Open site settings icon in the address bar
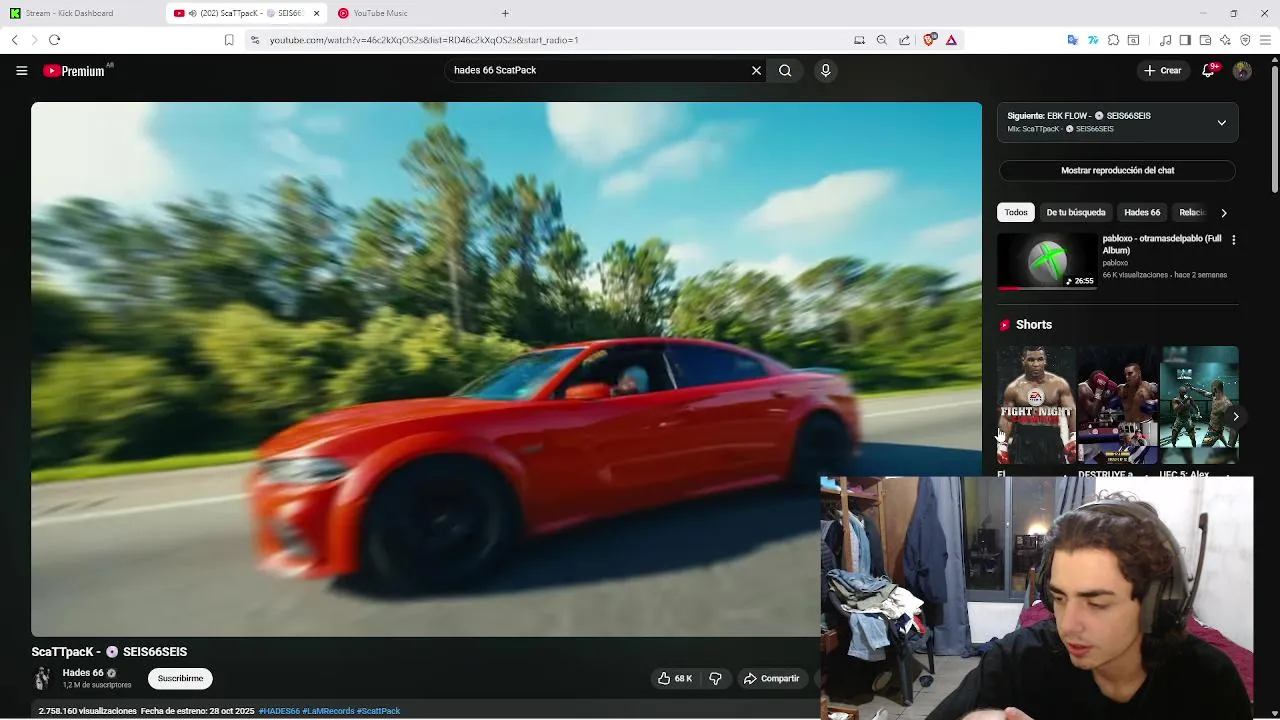 coord(254,40)
